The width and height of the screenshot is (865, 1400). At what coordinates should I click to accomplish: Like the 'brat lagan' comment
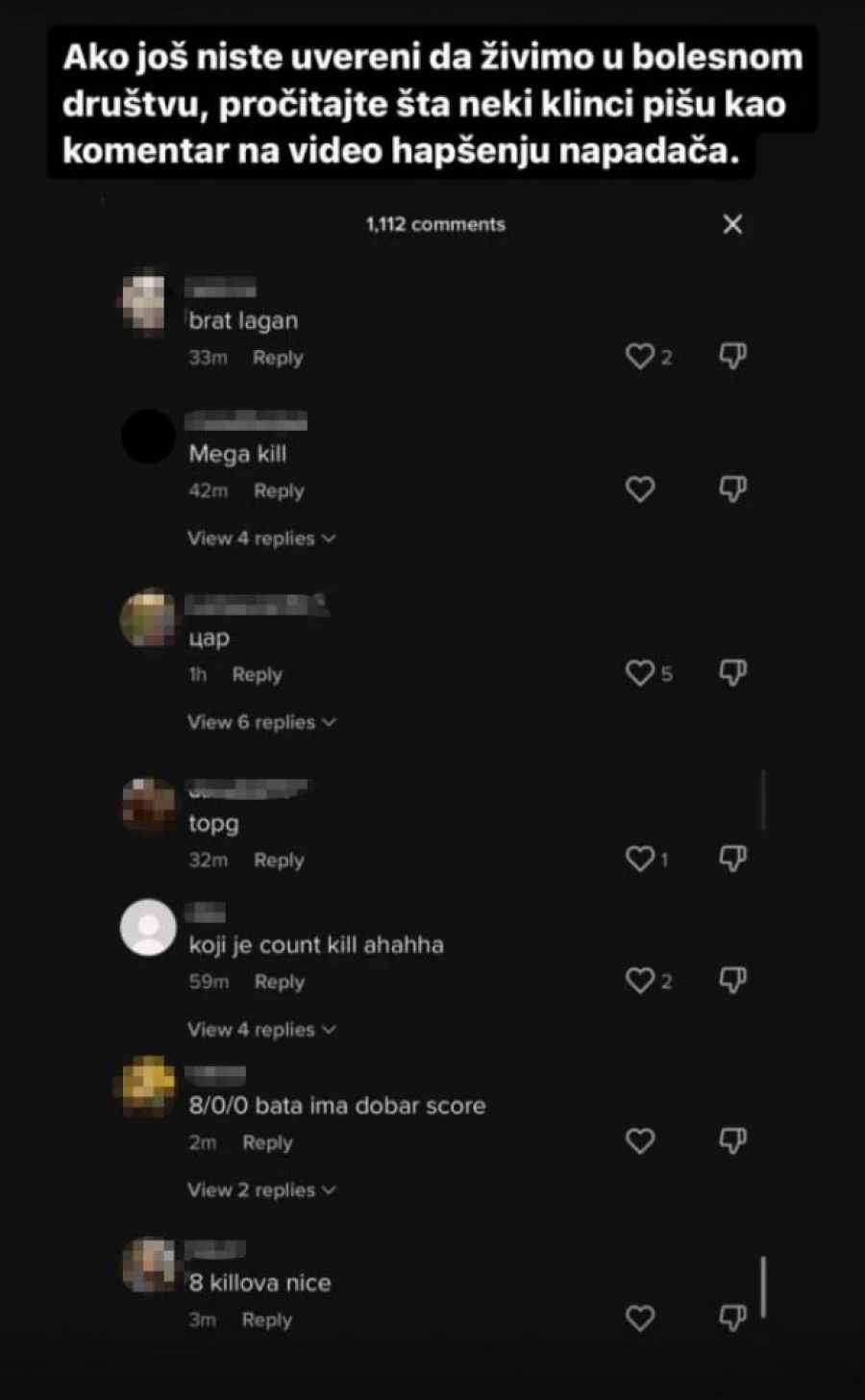click(640, 357)
